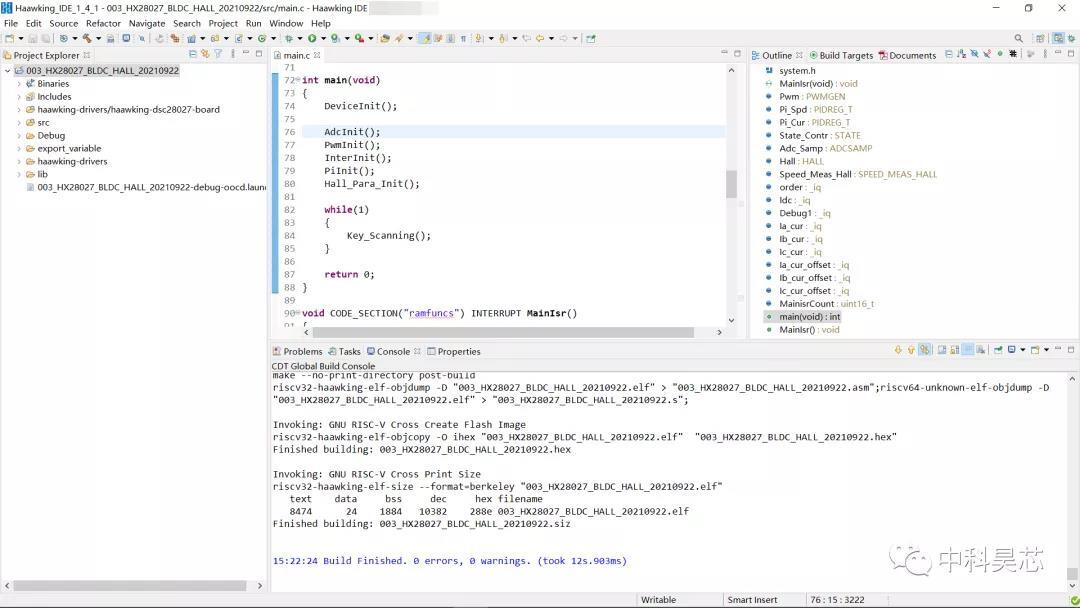Open the Refactor menu
Viewport: 1080px width, 608px height.
pyautogui.click(x=103, y=23)
